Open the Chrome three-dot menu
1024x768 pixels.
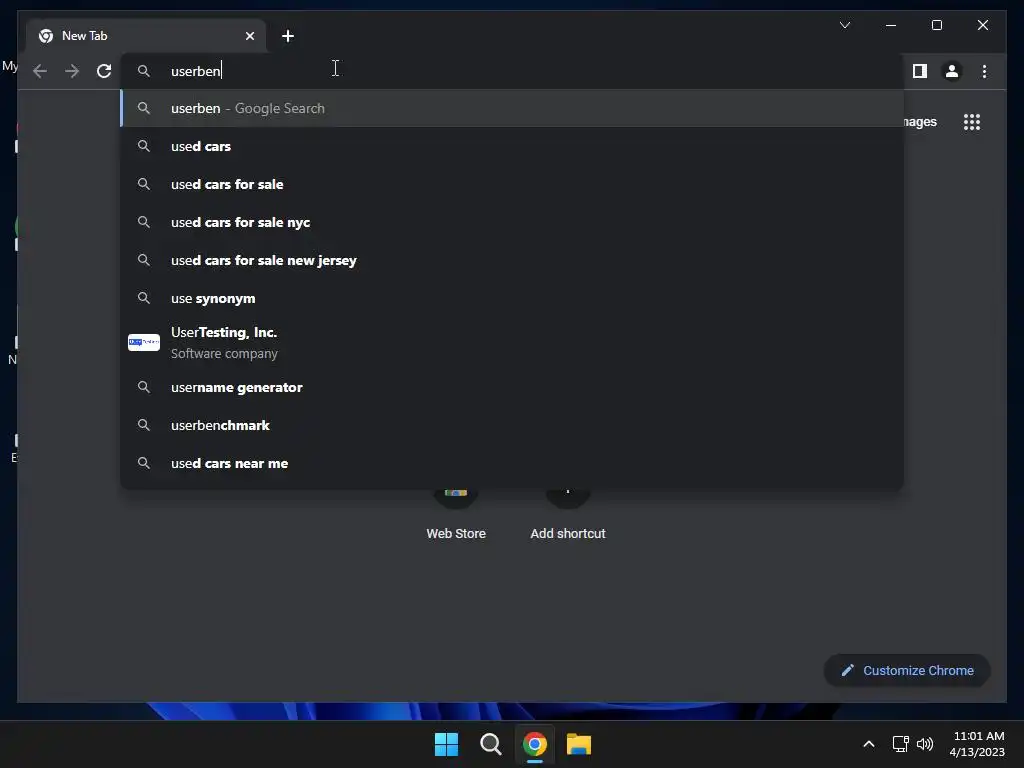984,71
